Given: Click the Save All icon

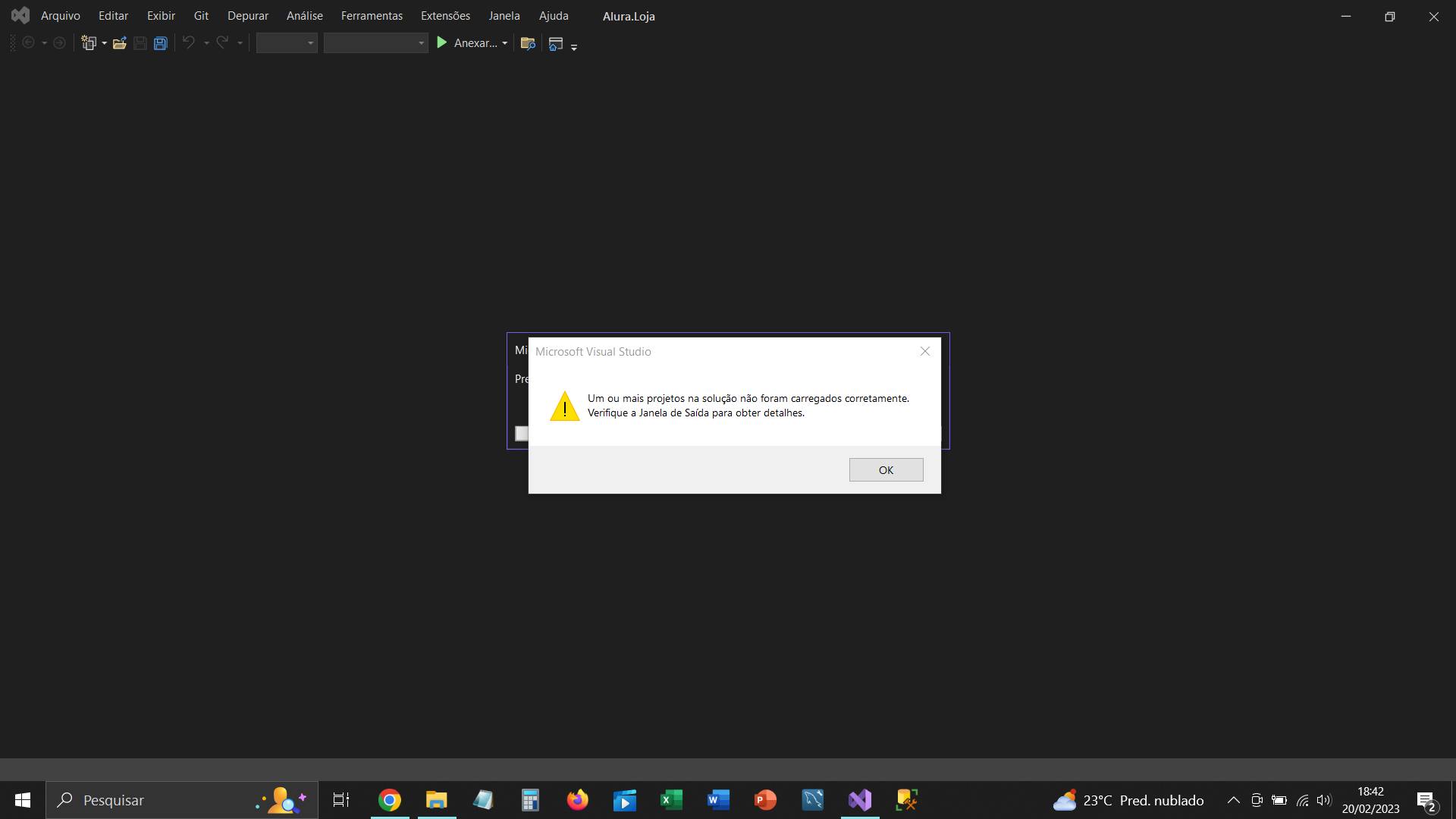Looking at the screenshot, I should click(x=161, y=43).
